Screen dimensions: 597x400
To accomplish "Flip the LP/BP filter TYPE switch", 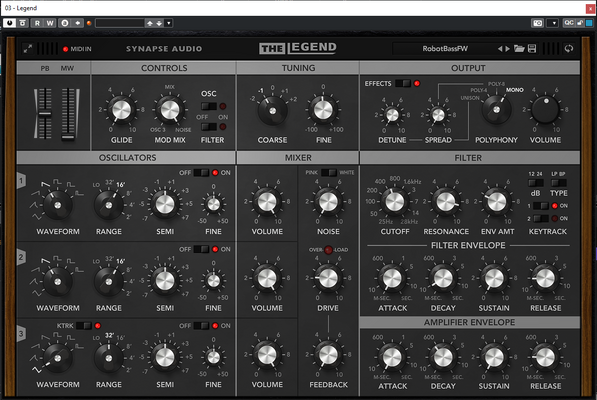I will (559, 183).
